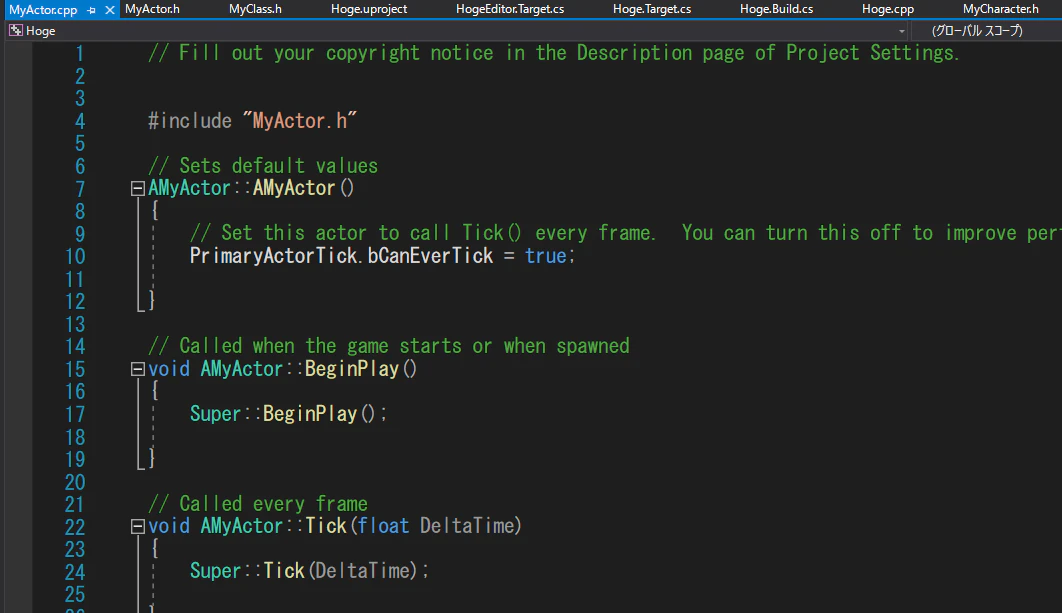This screenshot has height=613, width=1062.
Task: Pin the MyActor.cpp tab
Action: coord(91,10)
